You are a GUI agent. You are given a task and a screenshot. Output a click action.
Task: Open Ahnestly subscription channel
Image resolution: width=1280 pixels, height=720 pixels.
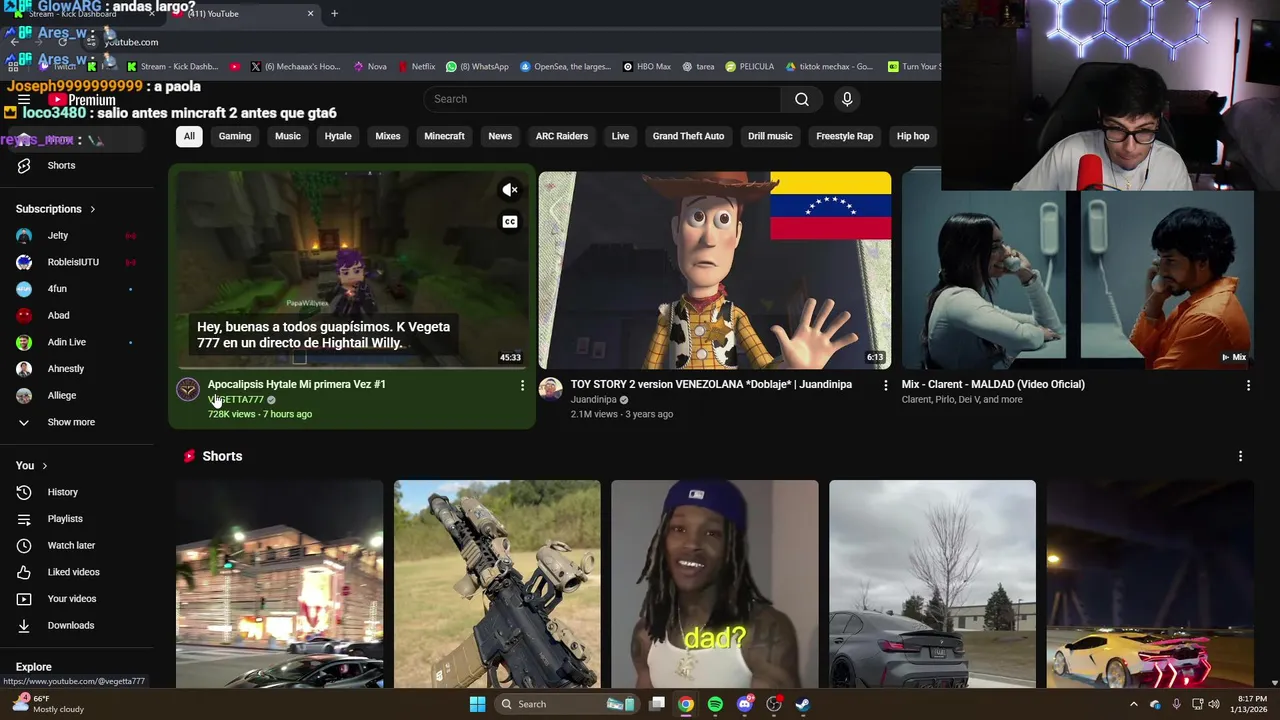pos(66,369)
